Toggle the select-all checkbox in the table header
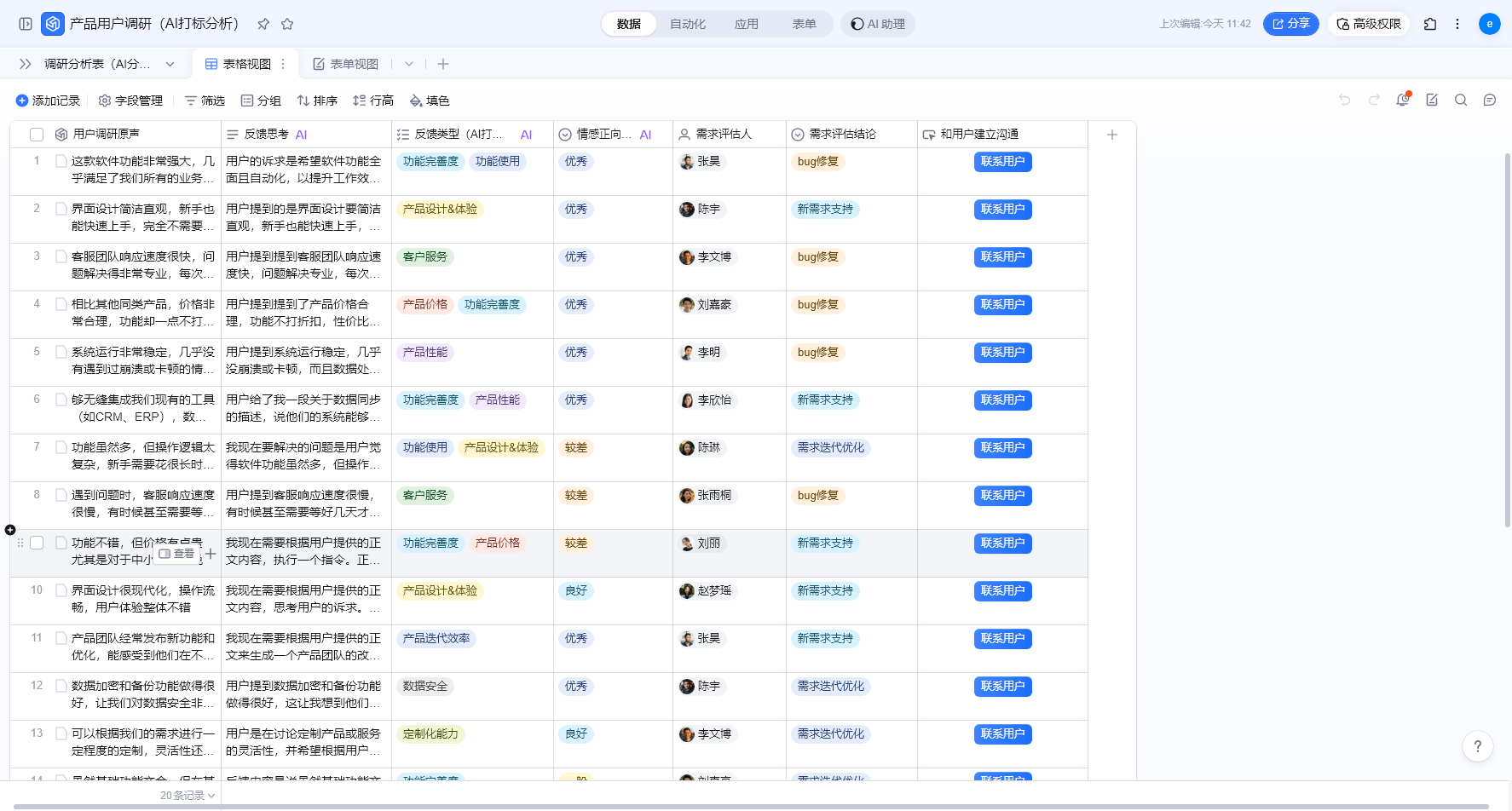 [37, 135]
